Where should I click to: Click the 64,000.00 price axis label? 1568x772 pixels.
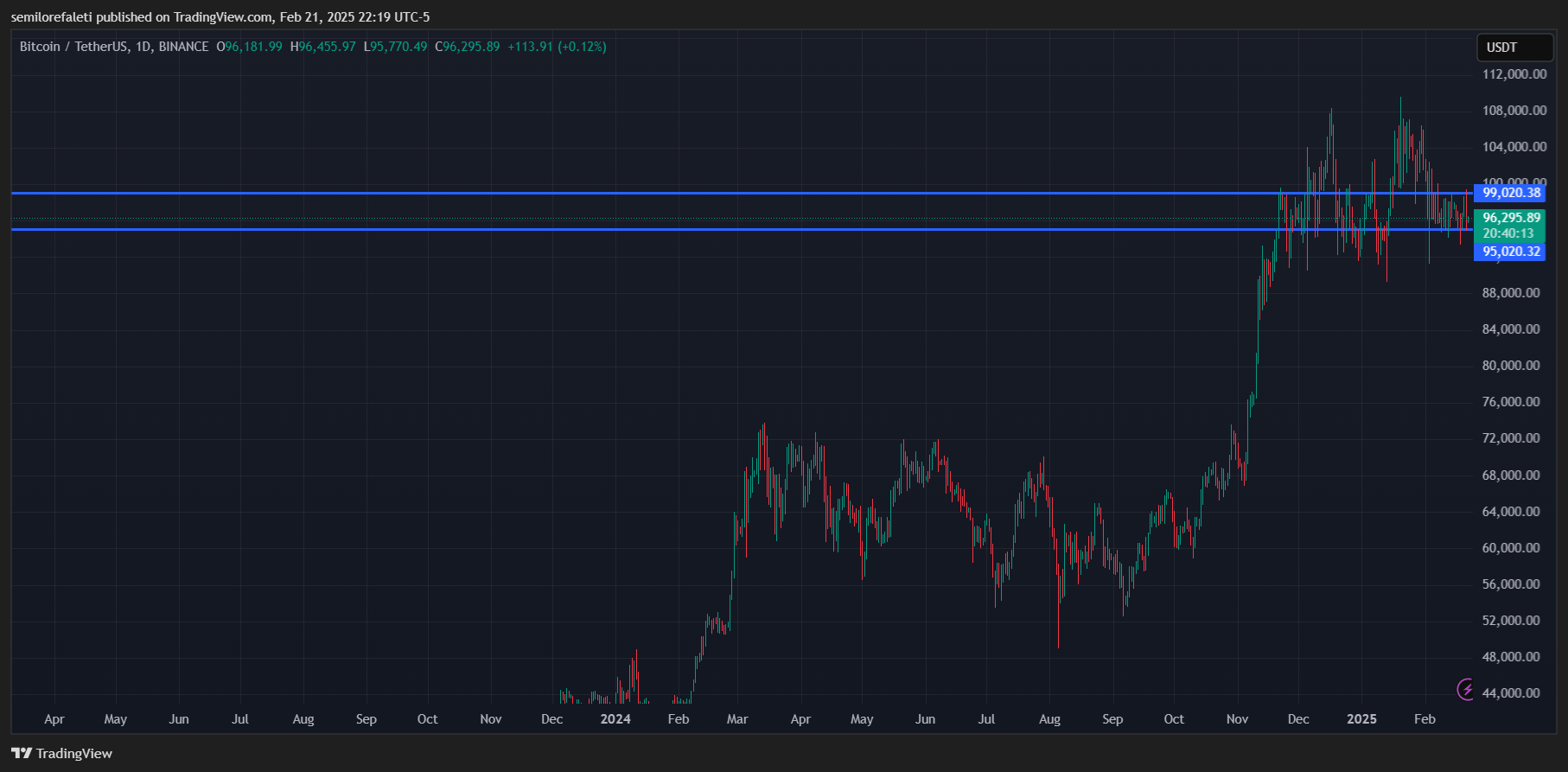pos(1511,512)
